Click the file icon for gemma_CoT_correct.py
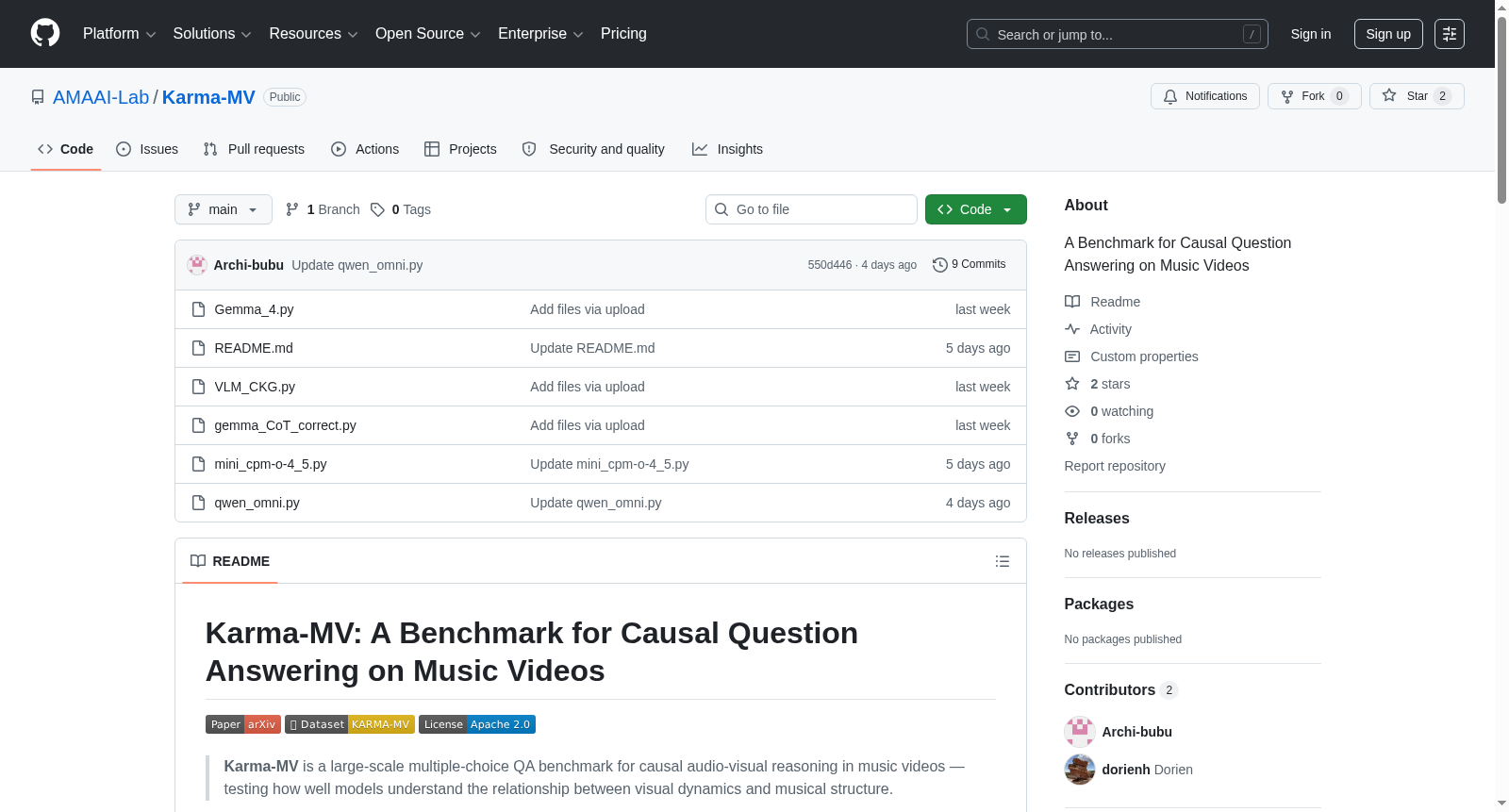This screenshot has height=812, width=1509. (198, 425)
